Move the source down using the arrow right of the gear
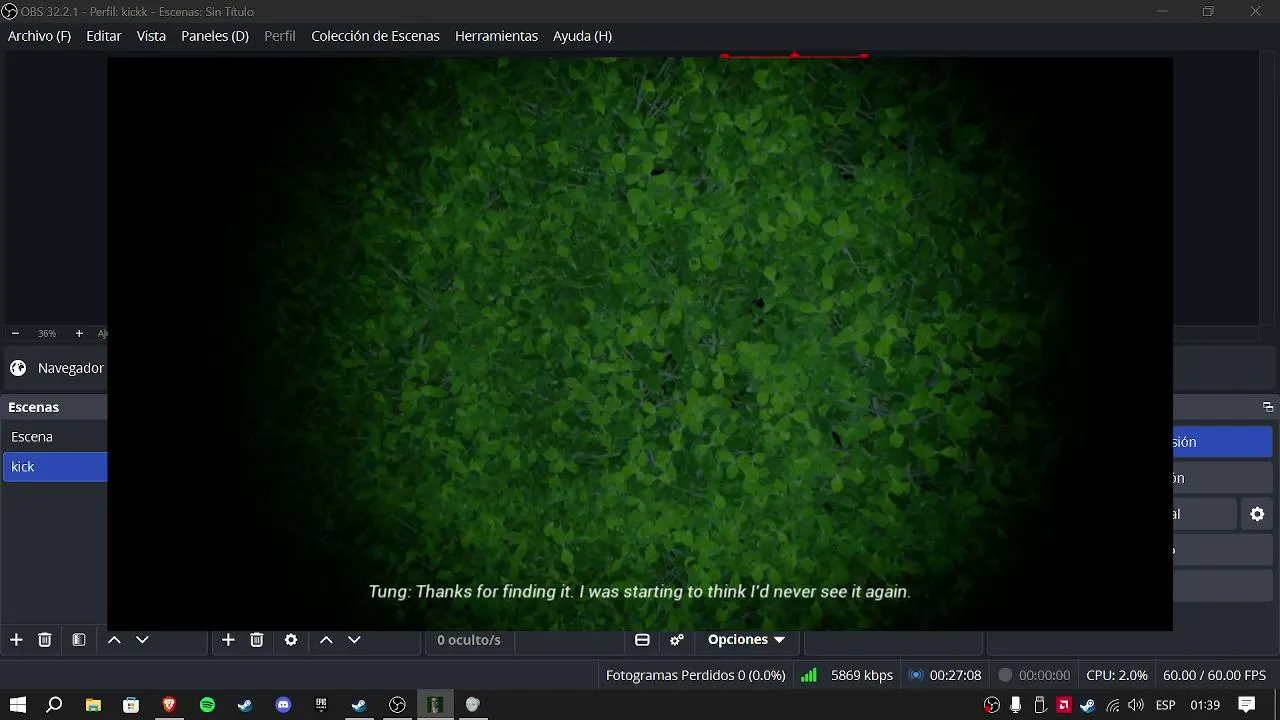The image size is (1280, 720). click(x=354, y=640)
